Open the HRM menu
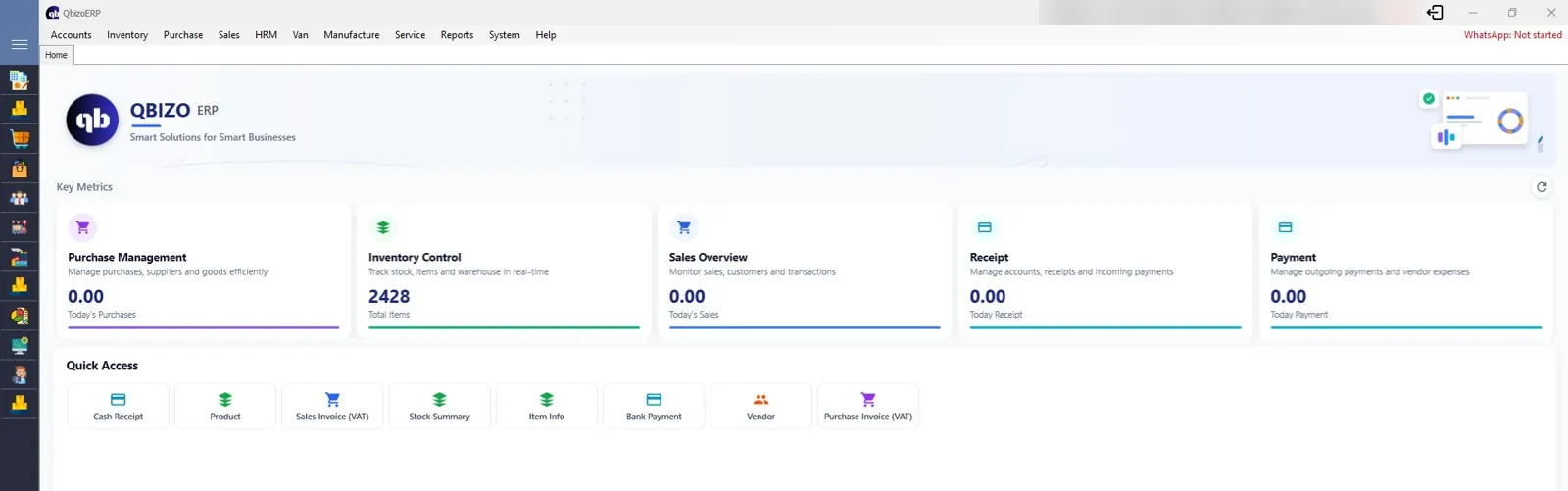 click(267, 35)
